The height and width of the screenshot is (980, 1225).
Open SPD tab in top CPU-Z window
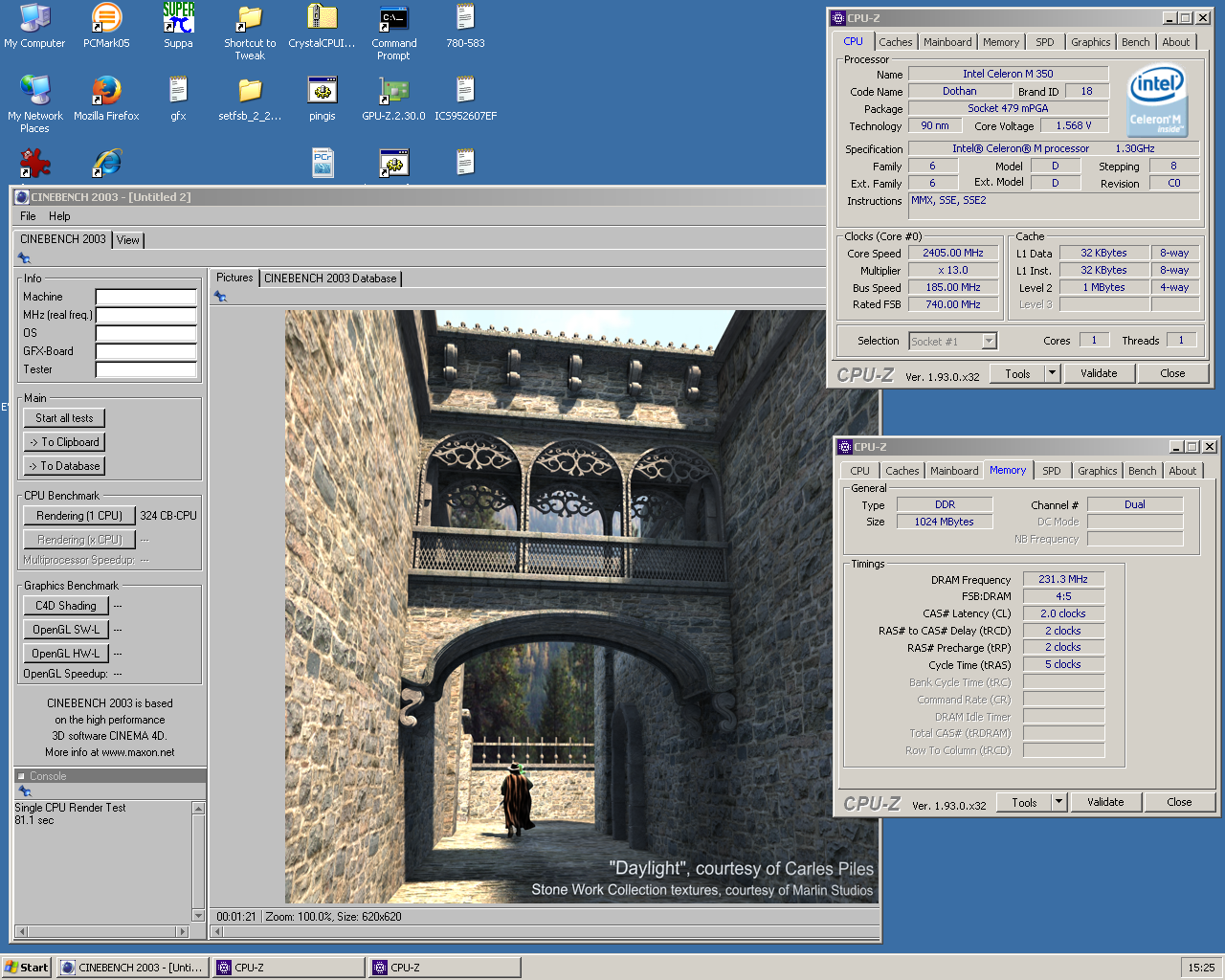(x=1045, y=42)
